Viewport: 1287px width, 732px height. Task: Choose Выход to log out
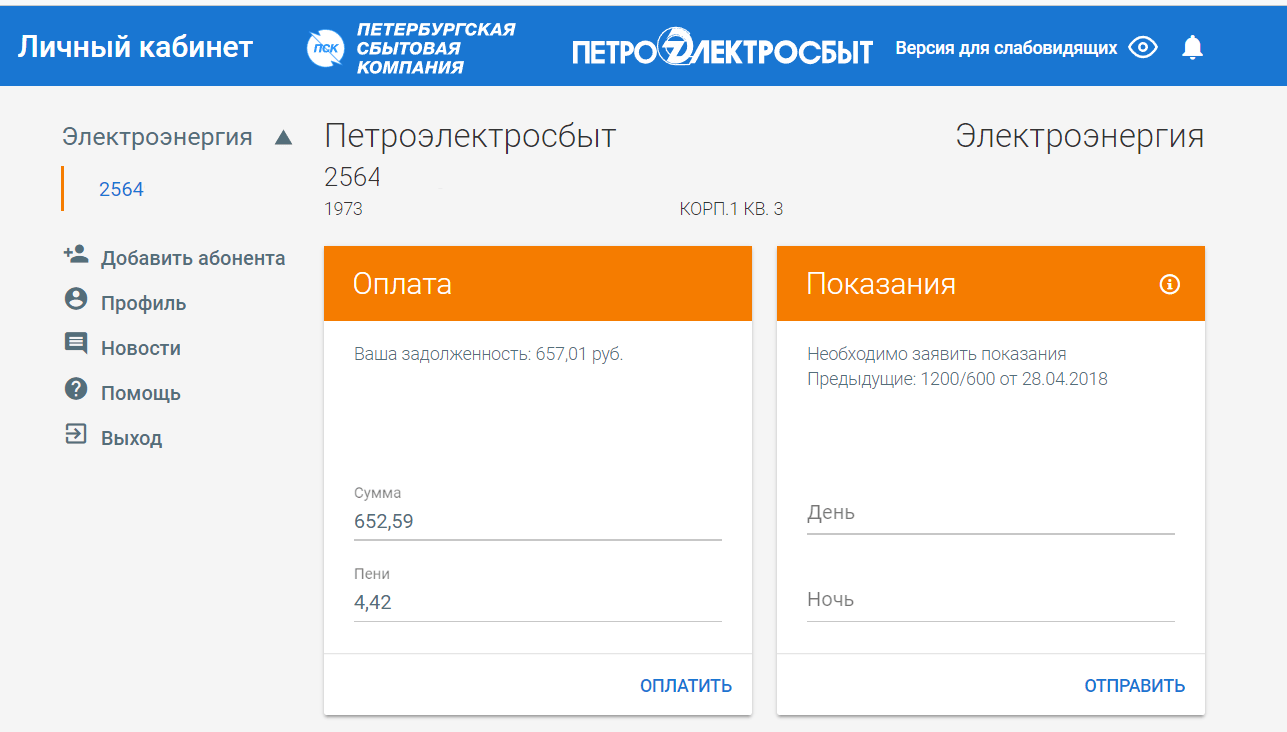[131, 438]
